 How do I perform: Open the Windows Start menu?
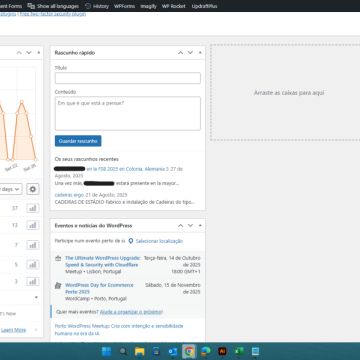coord(107,351)
